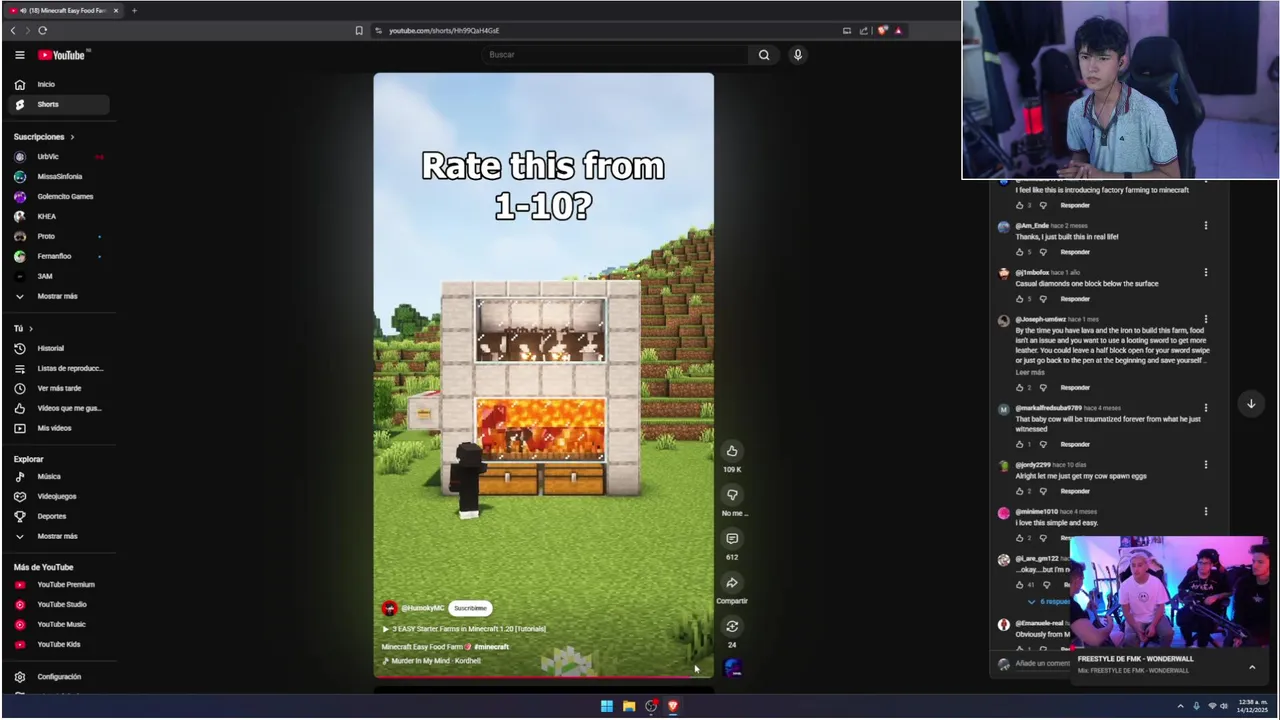The image size is (1280, 720).
Task: Open linked video 3 EASY Starter Farms
Action: [x=464, y=629]
